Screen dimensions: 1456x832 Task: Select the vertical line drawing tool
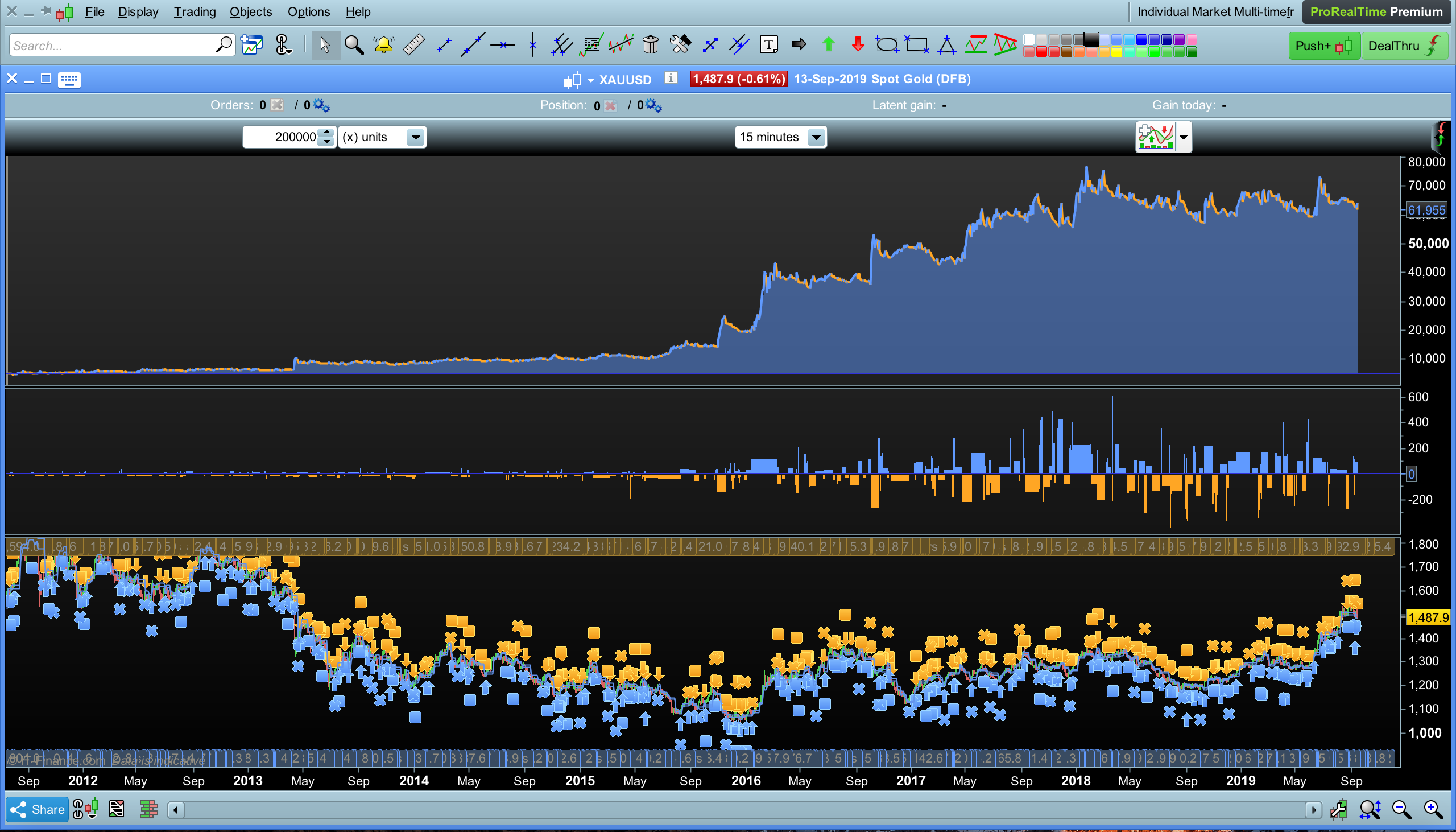click(532, 44)
